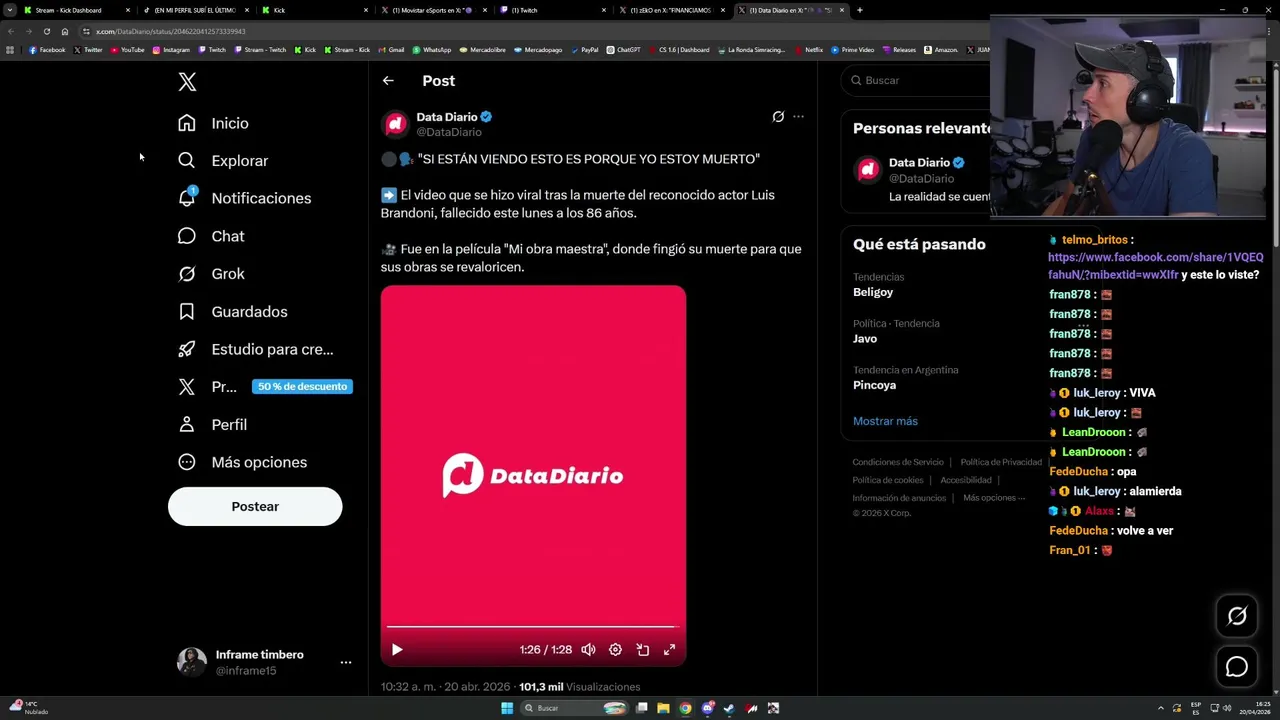Open the Gmail bookmark
1280x720 pixels.
(x=391, y=50)
